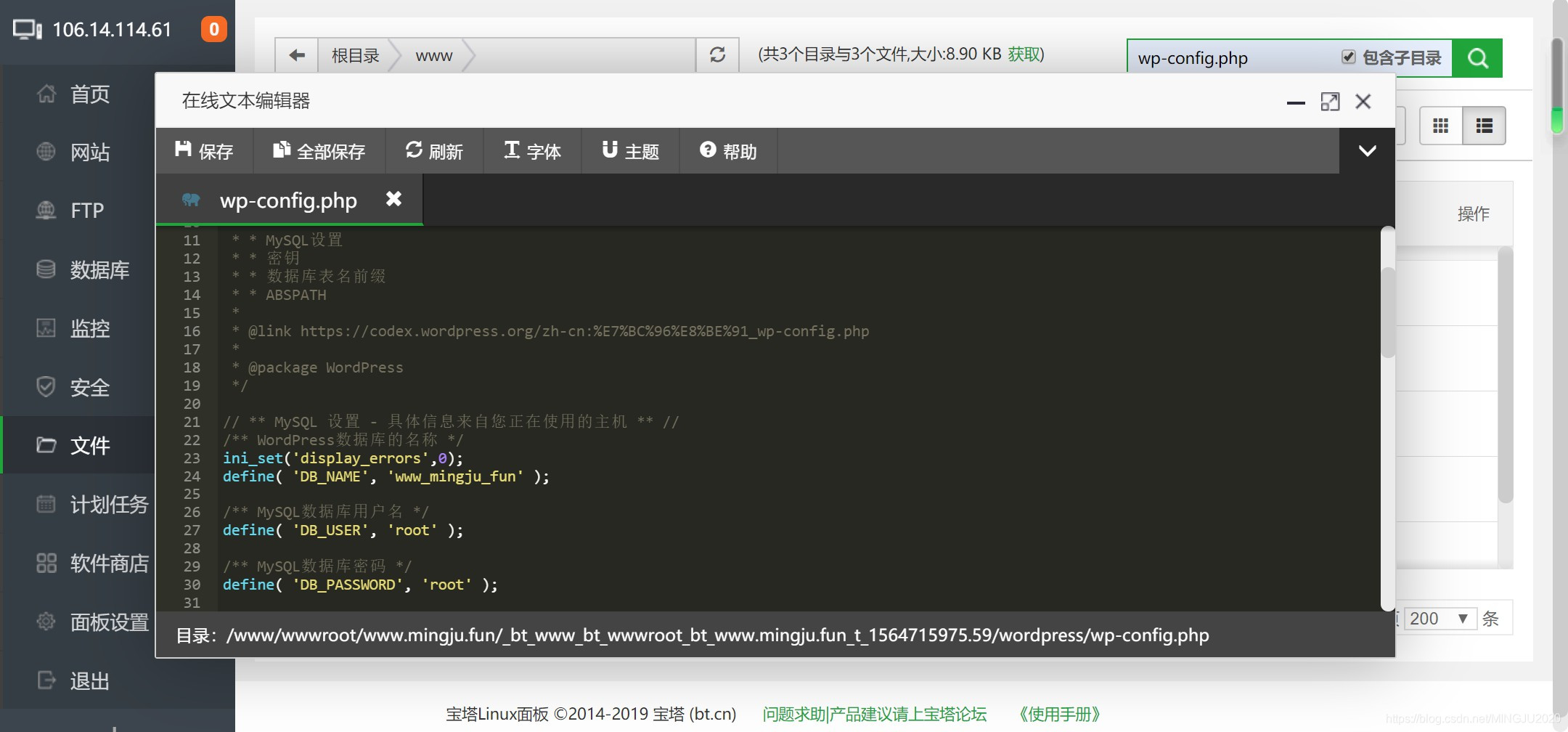Image resolution: width=1568 pixels, height=732 pixels.
Task: Open the 200 items per page dropdown
Action: [x=1440, y=618]
